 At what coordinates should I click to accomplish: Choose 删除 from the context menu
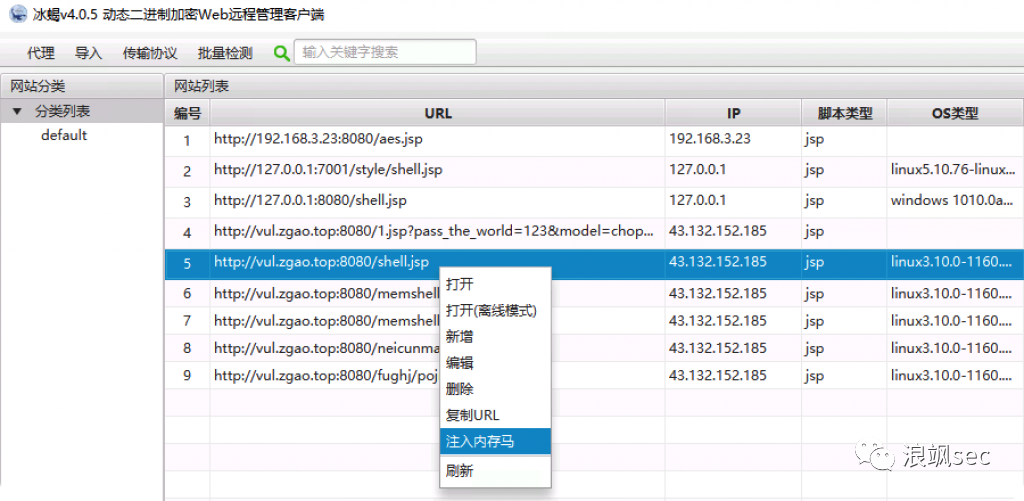coord(495,389)
